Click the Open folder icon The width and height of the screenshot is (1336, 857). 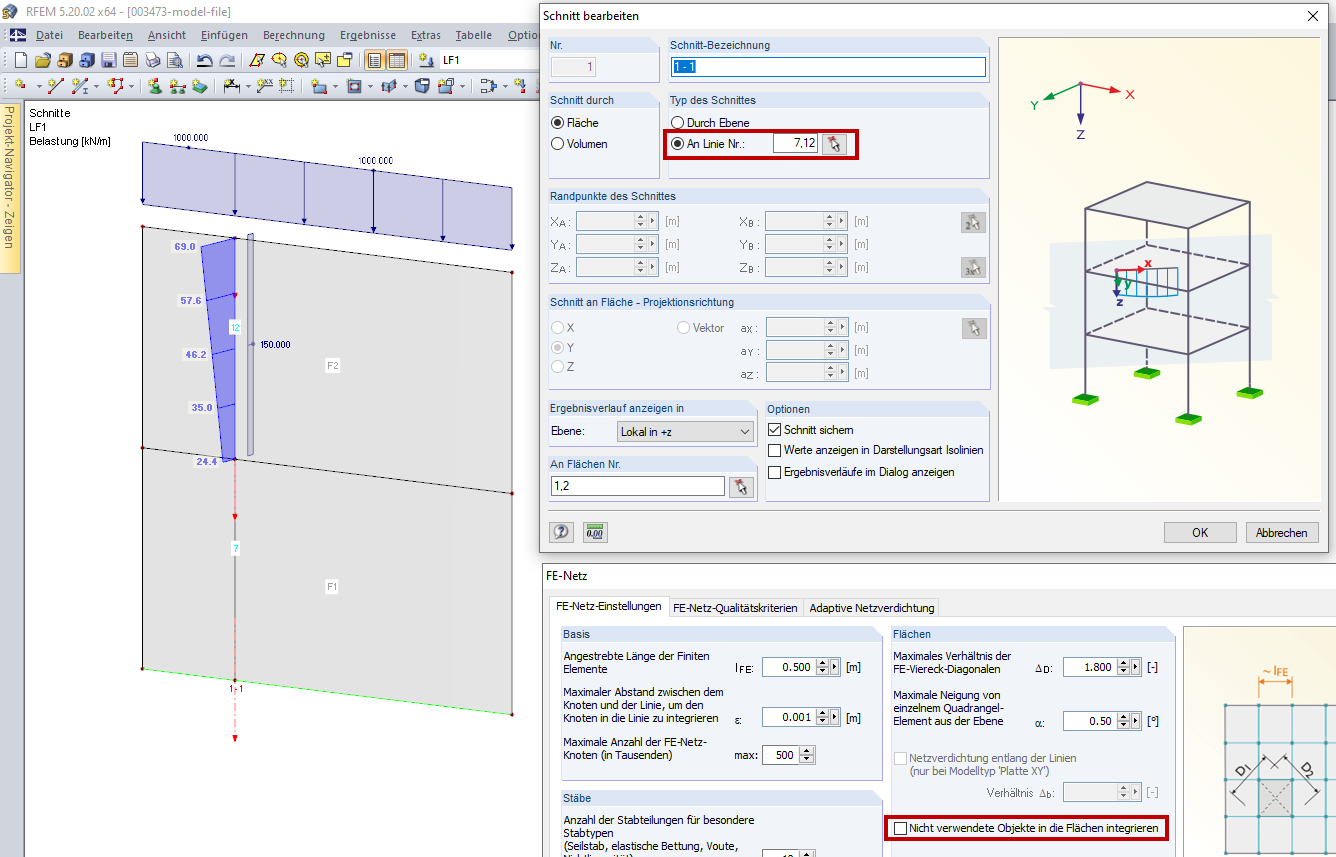(42, 60)
